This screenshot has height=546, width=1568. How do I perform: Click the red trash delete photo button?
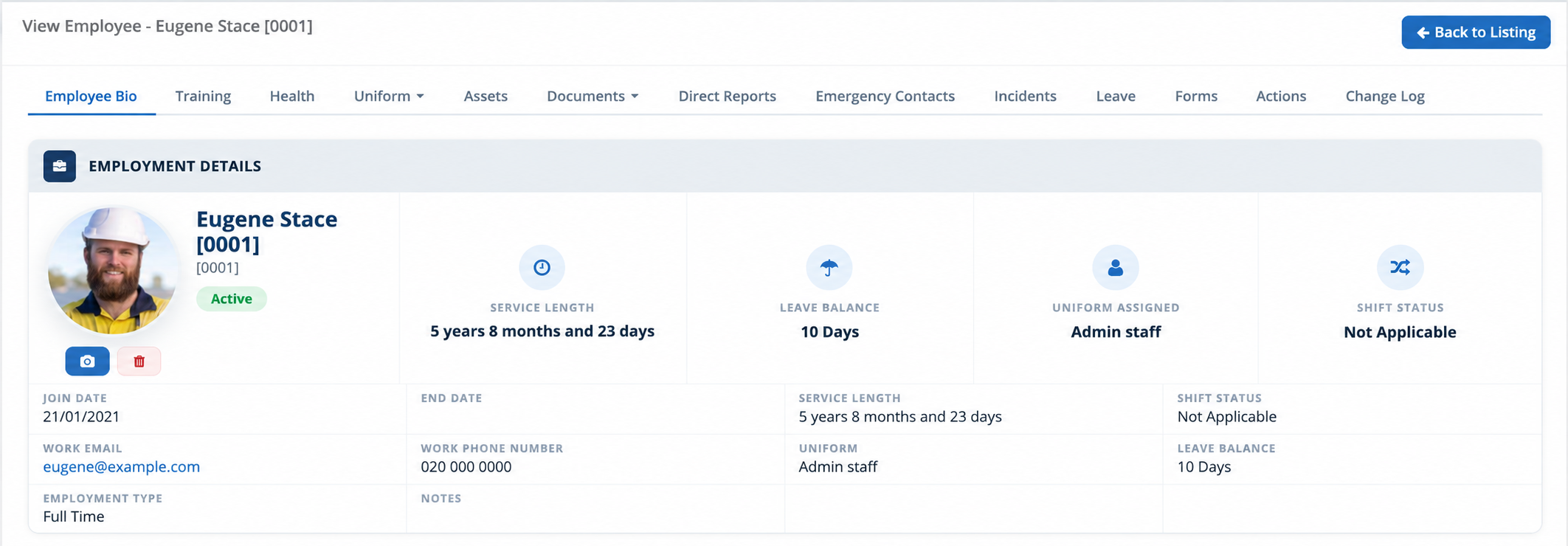coord(139,361)
